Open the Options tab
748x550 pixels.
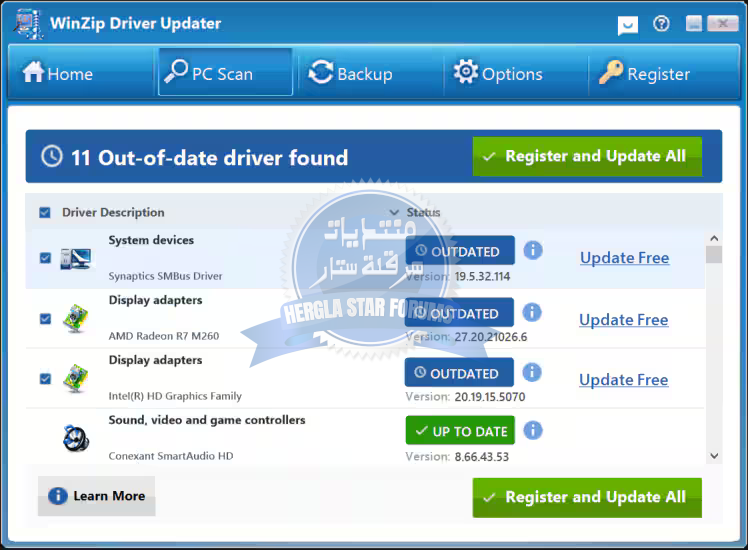click(497, 74)
